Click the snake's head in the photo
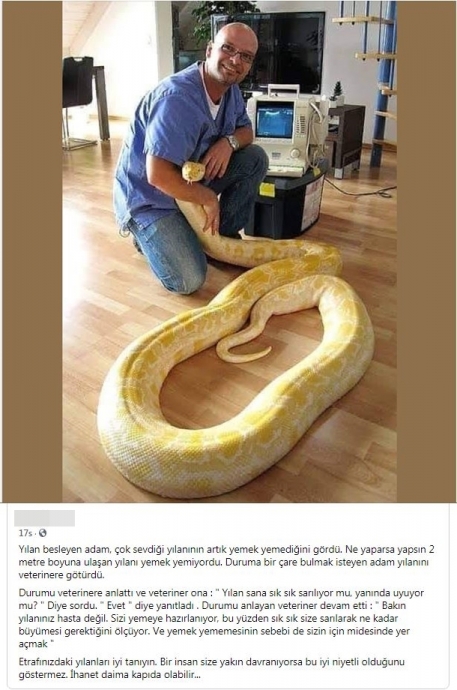The image size is (457, 690). click(x=193, y=171)
